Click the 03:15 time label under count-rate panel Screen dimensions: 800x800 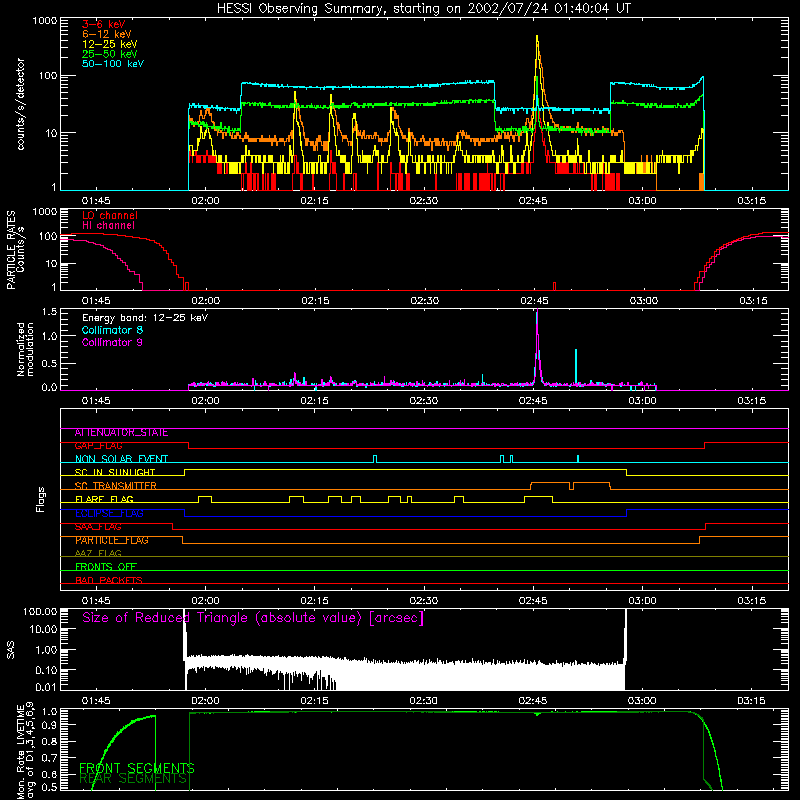point(752,201)
